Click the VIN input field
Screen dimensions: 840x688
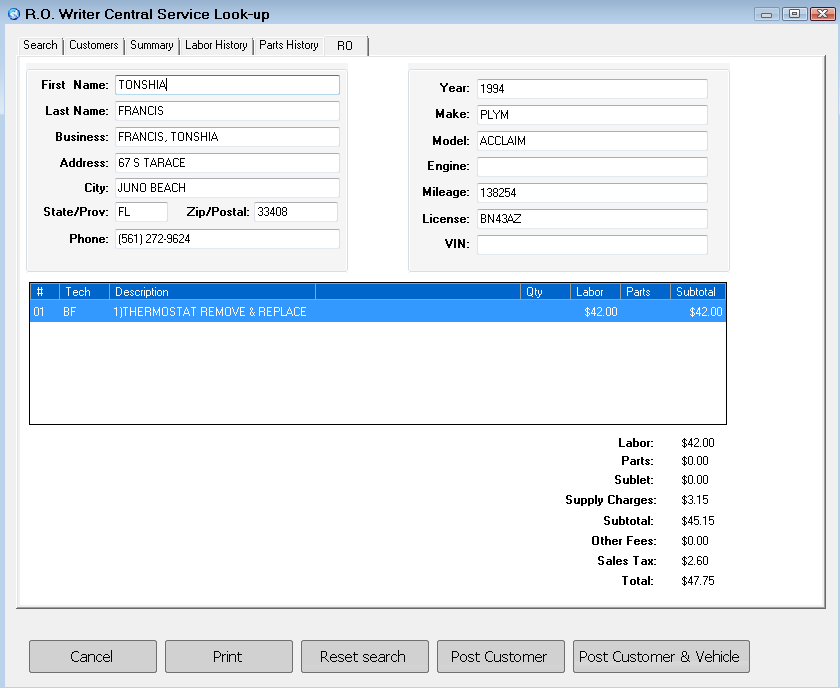(x=591, y=244)
